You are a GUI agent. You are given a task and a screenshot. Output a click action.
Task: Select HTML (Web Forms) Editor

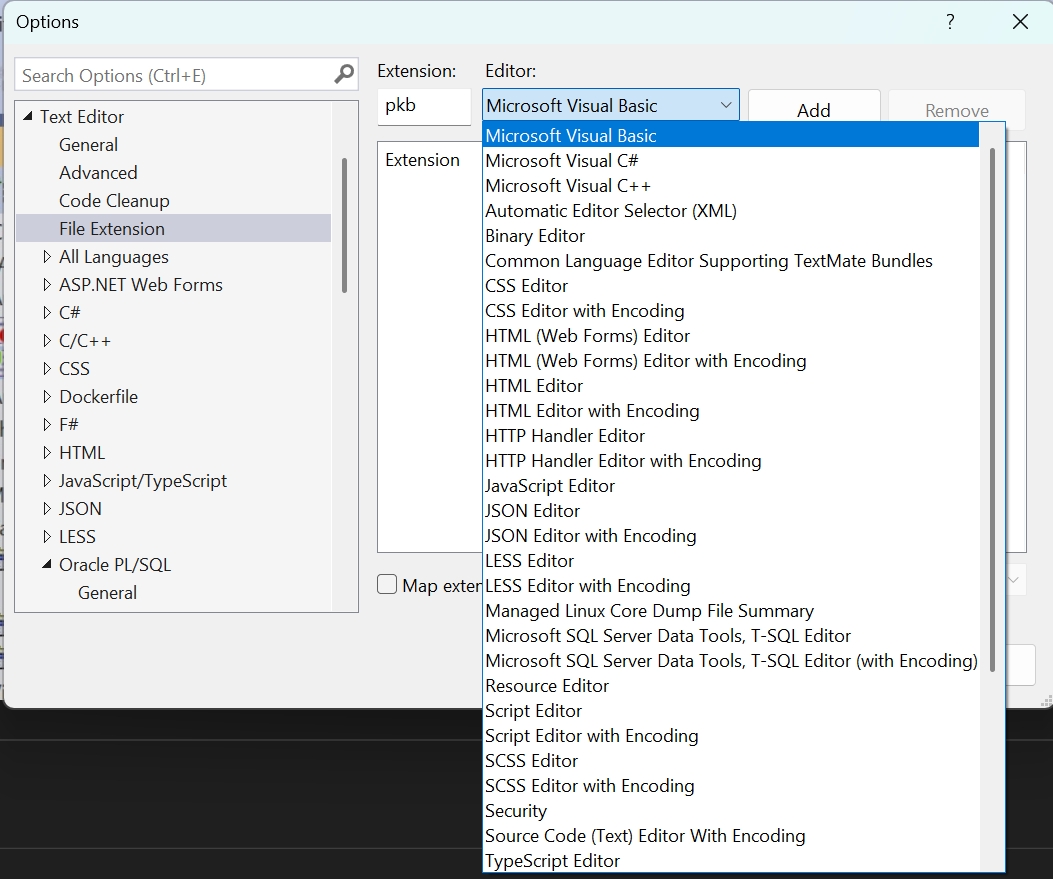pyautogui.click(x=731, y=336)
